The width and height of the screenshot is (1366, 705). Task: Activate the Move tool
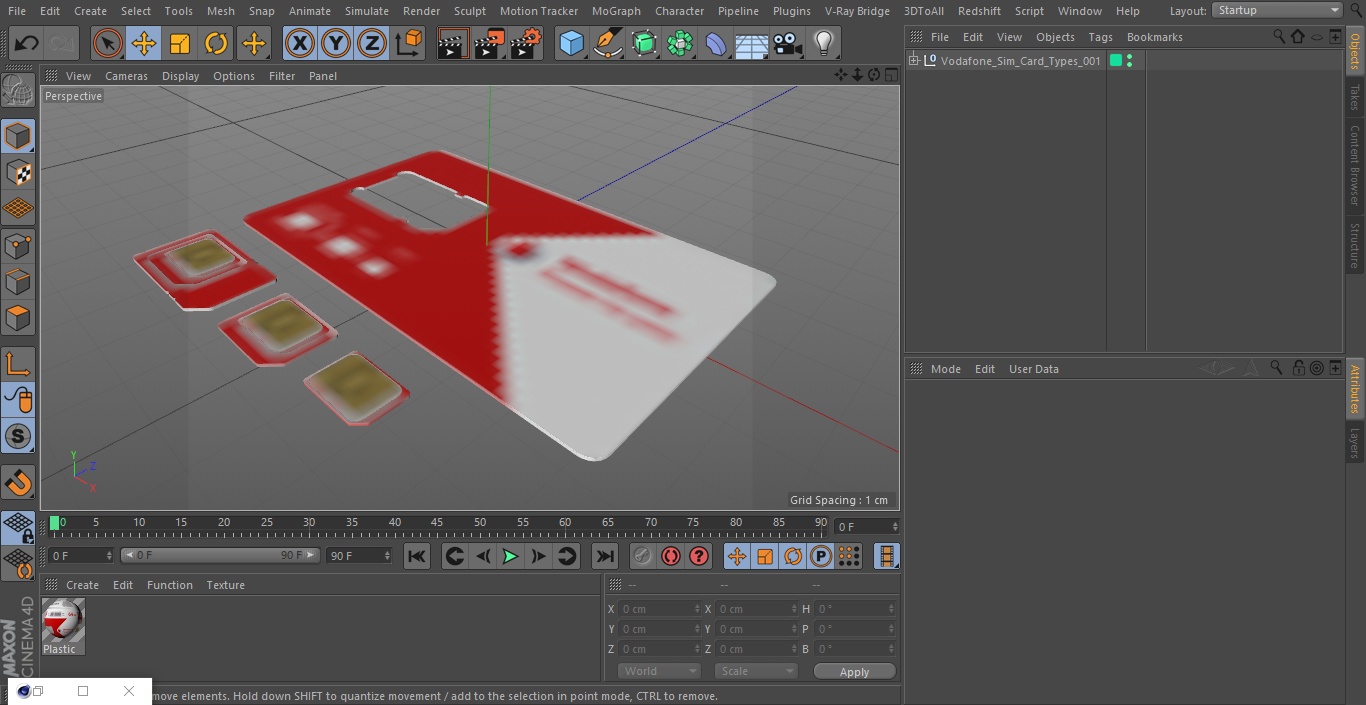coord(144,43)
